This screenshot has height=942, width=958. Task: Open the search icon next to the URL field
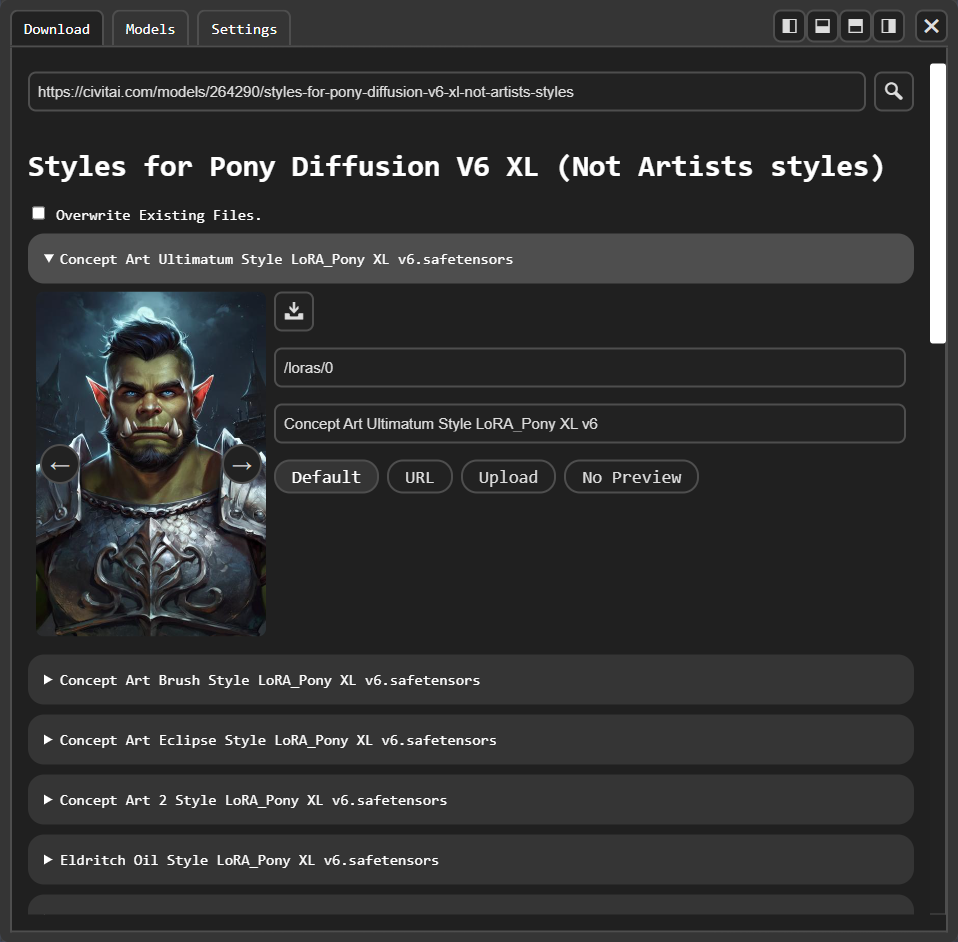click(893, 91)
